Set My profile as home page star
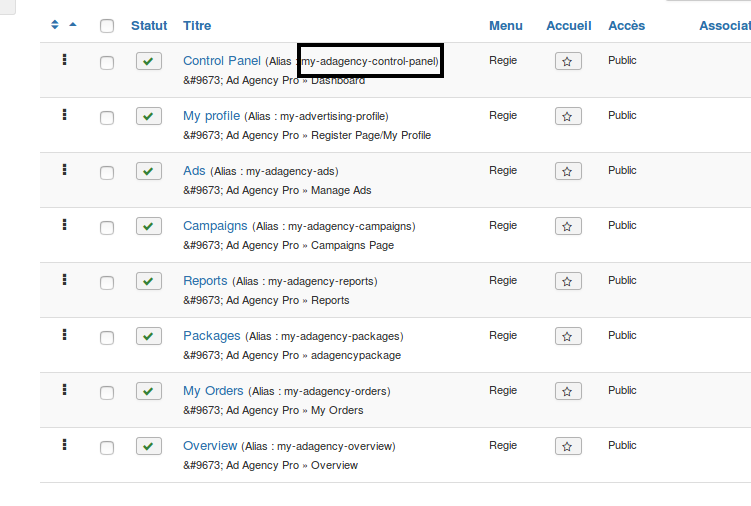 pyautogui.click(x=568, y=116)
